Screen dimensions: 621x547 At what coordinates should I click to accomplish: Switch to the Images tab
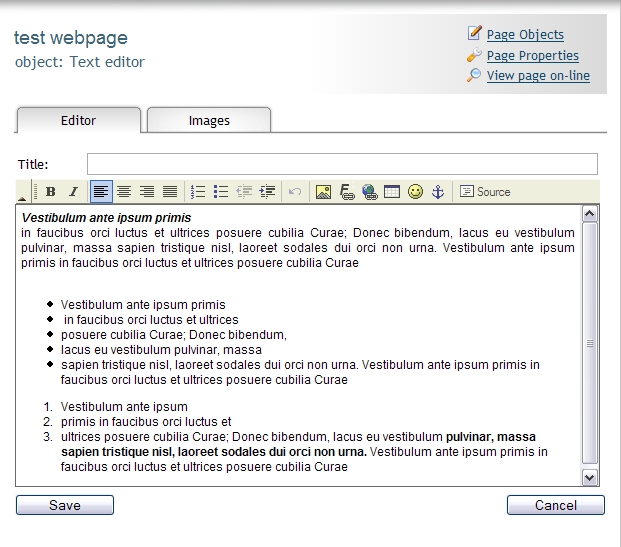pyautogui.click(x=209, y=120)
